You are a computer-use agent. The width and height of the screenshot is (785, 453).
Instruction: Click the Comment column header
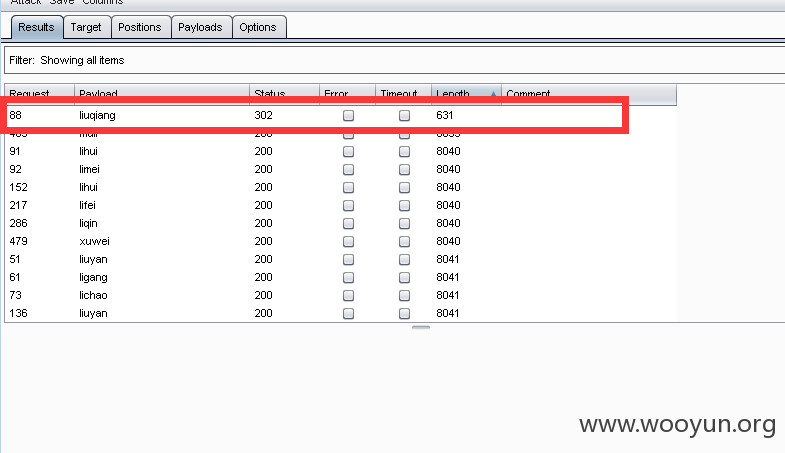(x=589, y=94)
